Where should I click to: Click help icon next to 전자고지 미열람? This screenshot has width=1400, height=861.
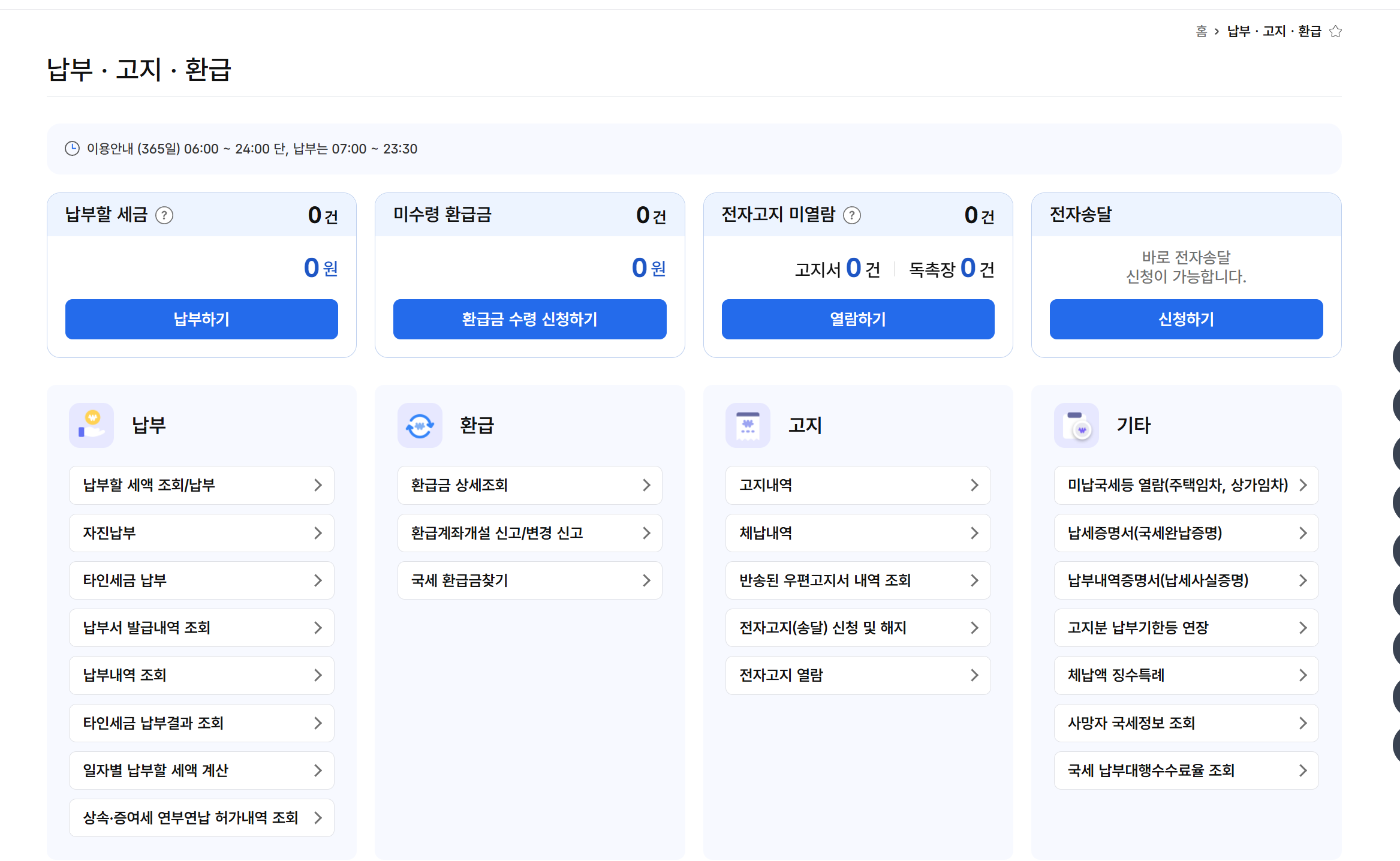tap(852, 215)
